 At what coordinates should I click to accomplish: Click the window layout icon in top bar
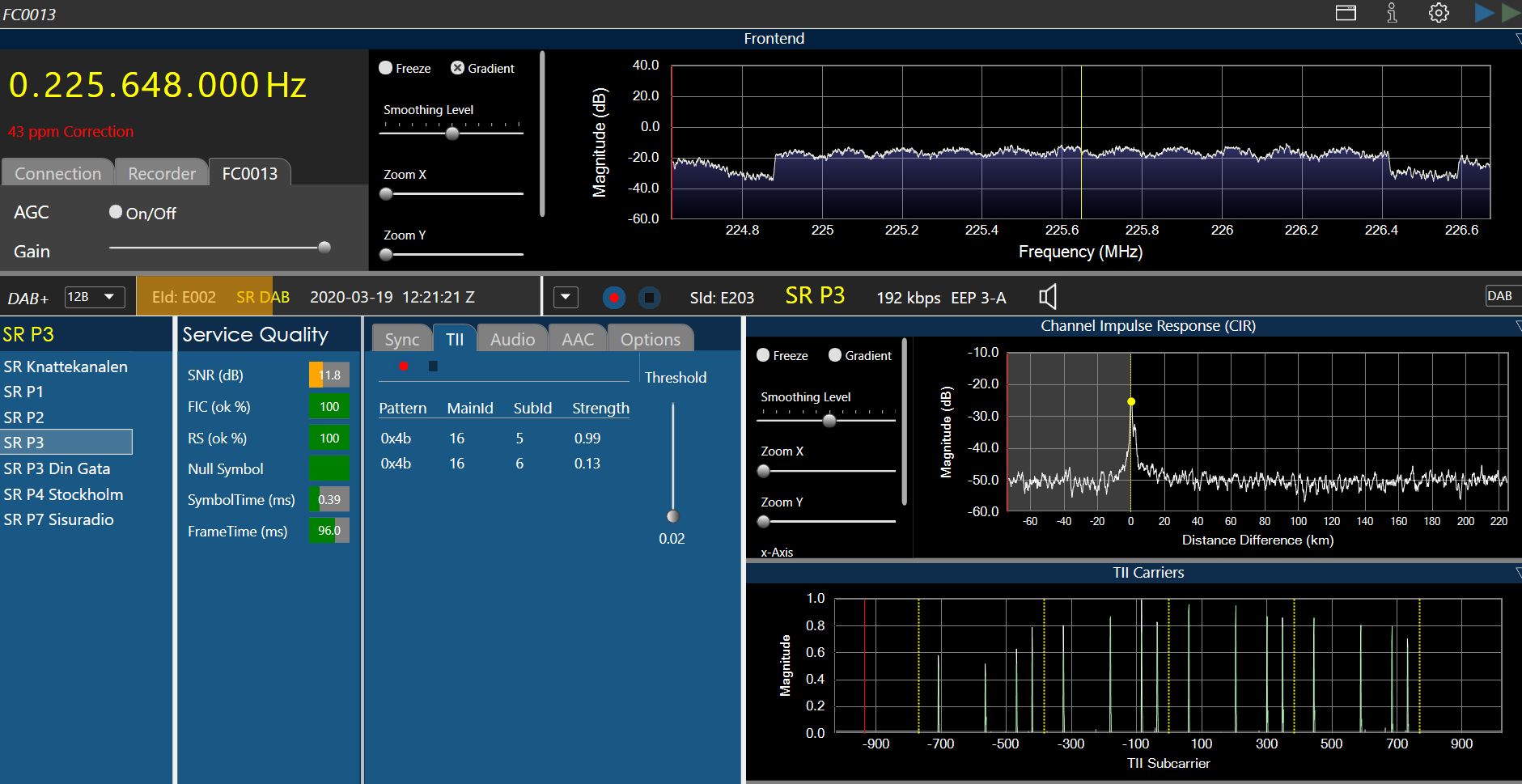1346,13
